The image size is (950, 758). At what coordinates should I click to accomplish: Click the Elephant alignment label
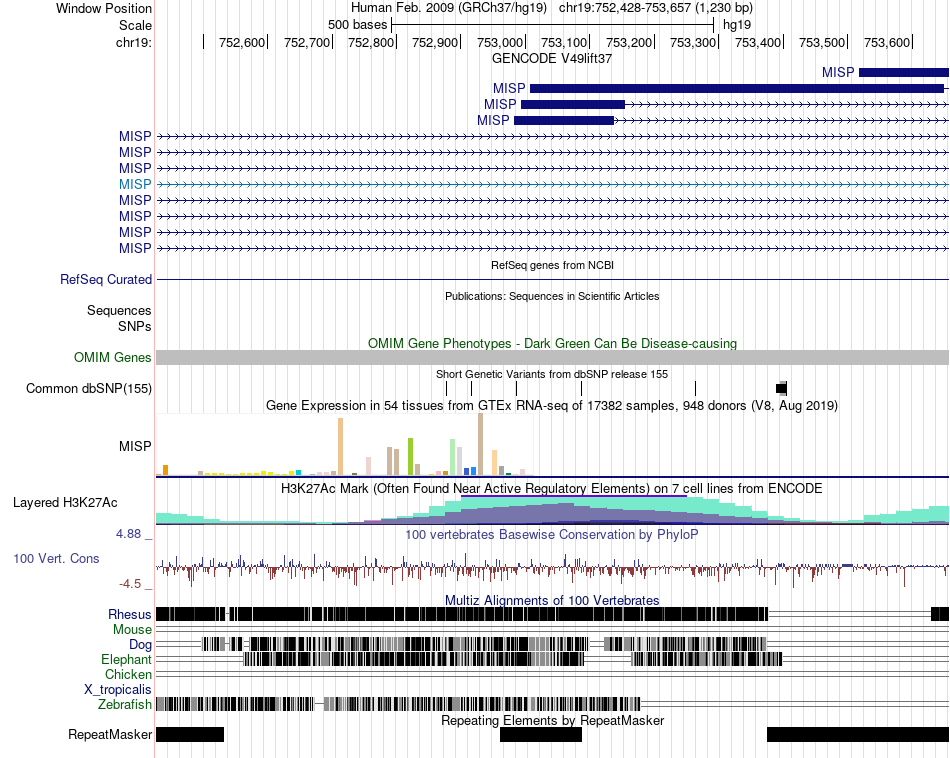pos(126,659)
